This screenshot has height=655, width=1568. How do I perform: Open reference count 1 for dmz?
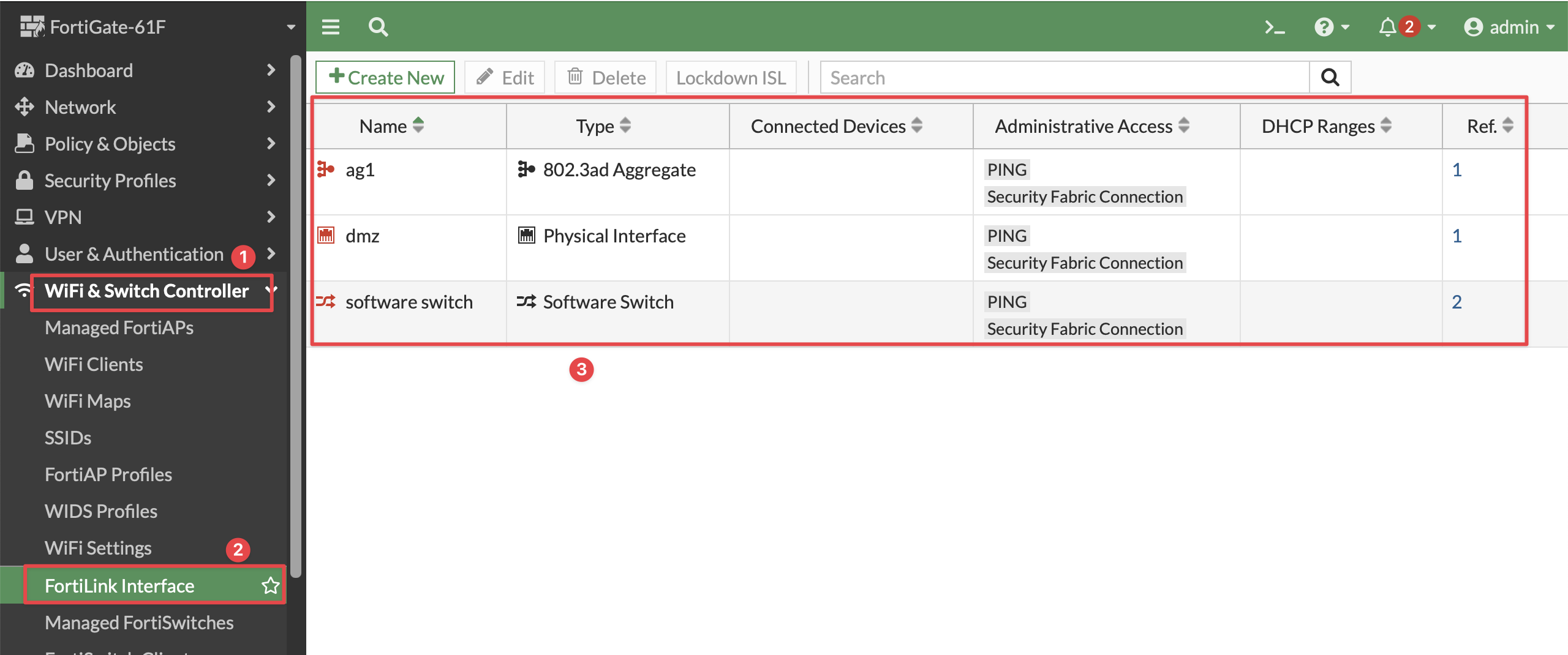tap(1457, 236)
